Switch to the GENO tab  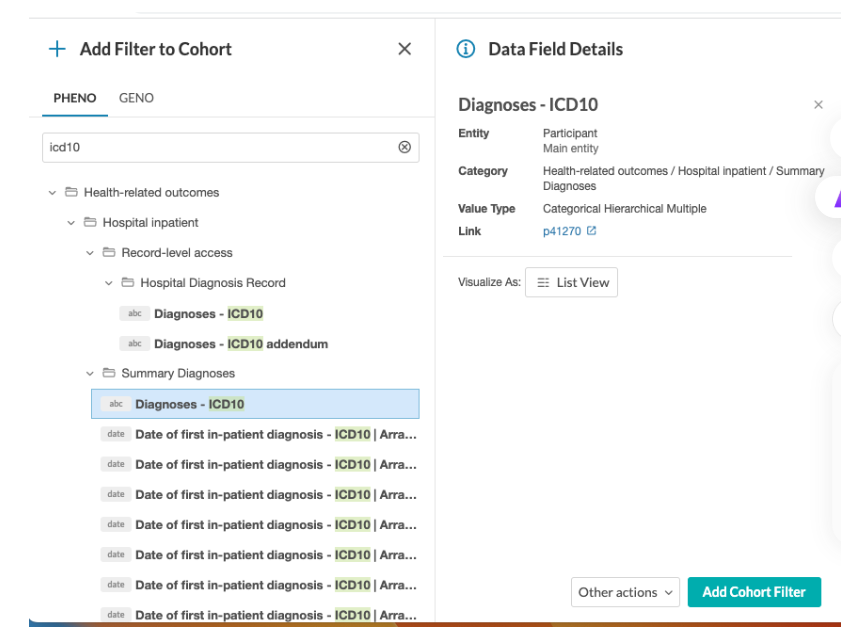[136, 98]
